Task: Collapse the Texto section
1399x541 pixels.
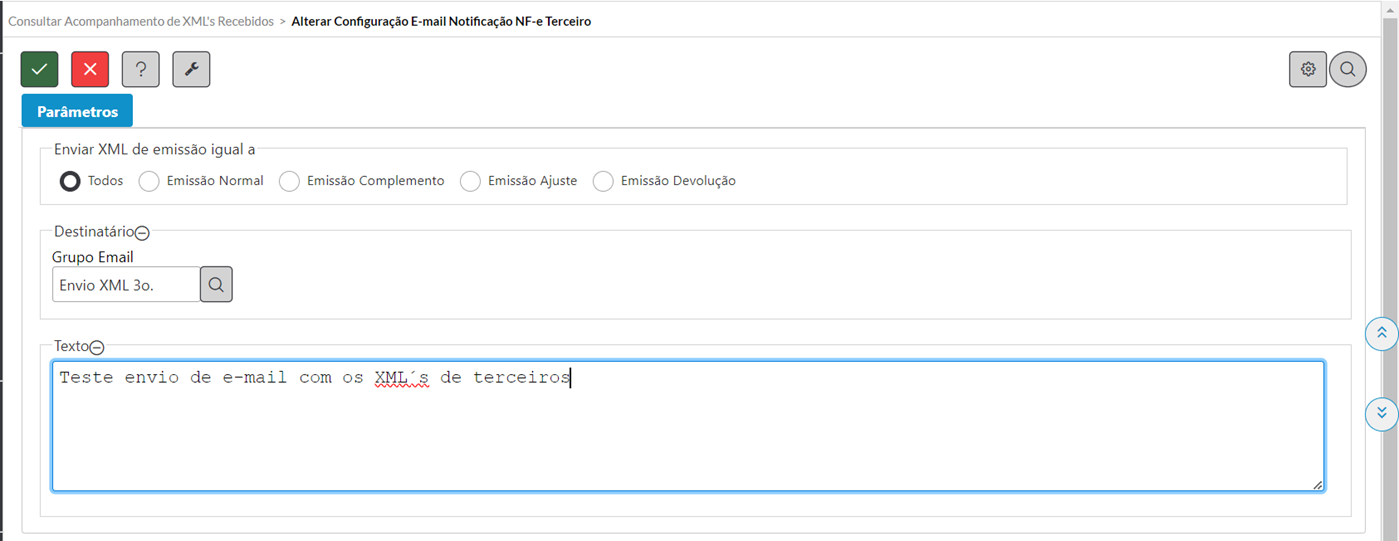Action: tap(97, 347)
